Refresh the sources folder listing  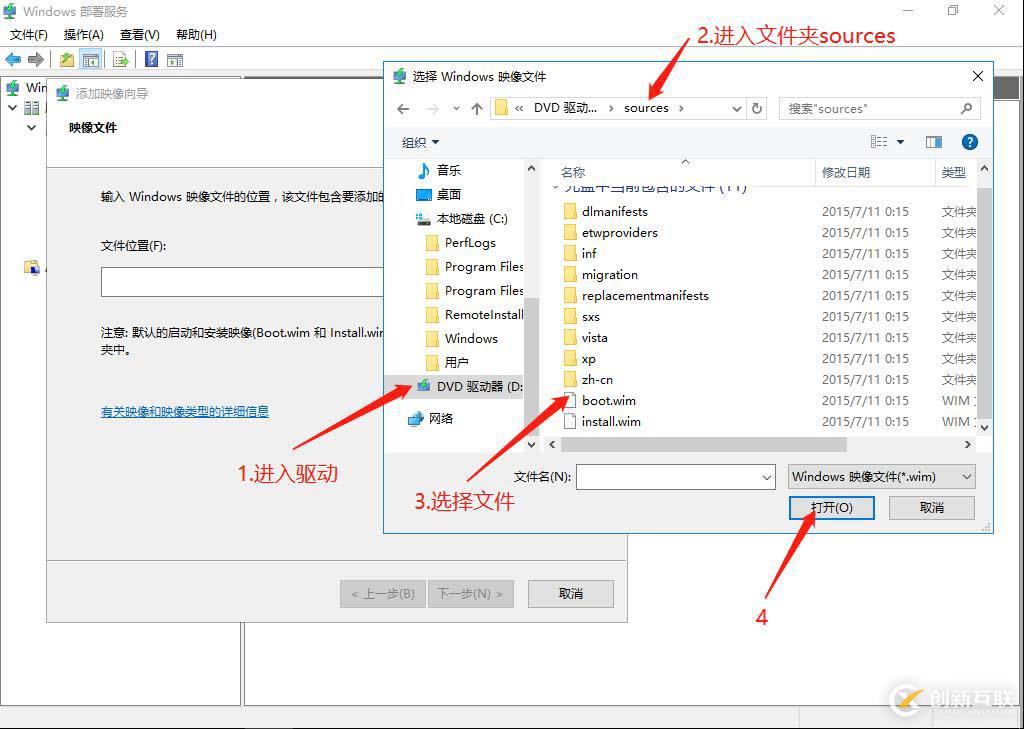coord(757,108)
